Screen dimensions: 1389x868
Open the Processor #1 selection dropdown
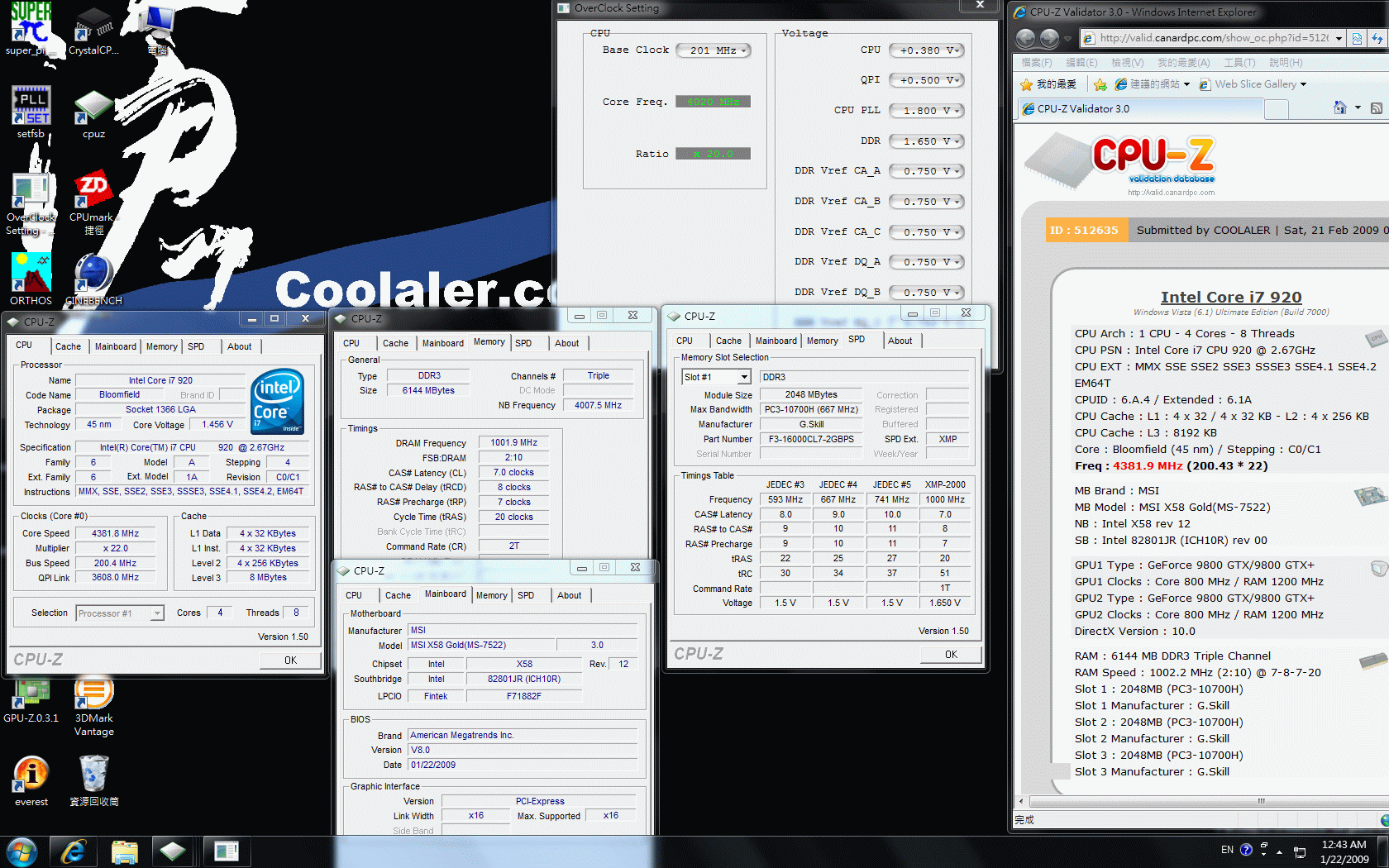(120, 613)
